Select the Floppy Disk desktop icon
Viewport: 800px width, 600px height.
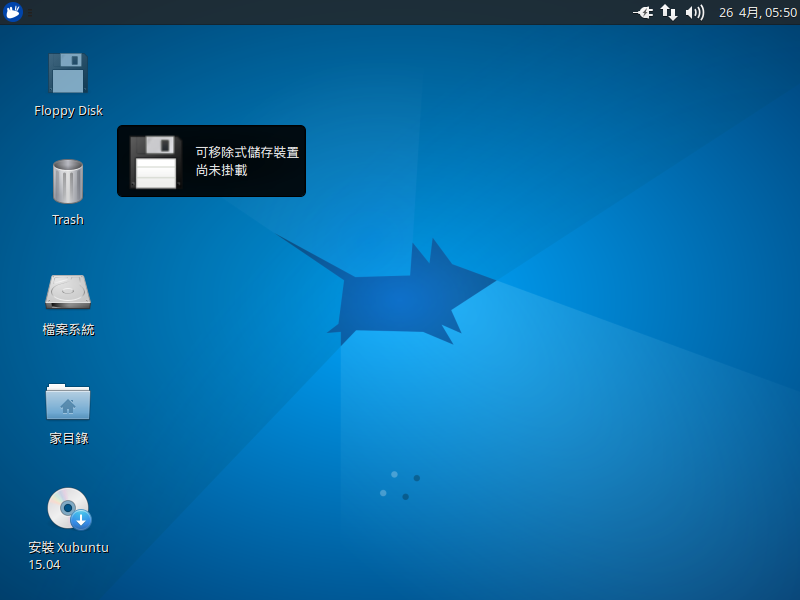pyautogui.click(x=68, y=73)
